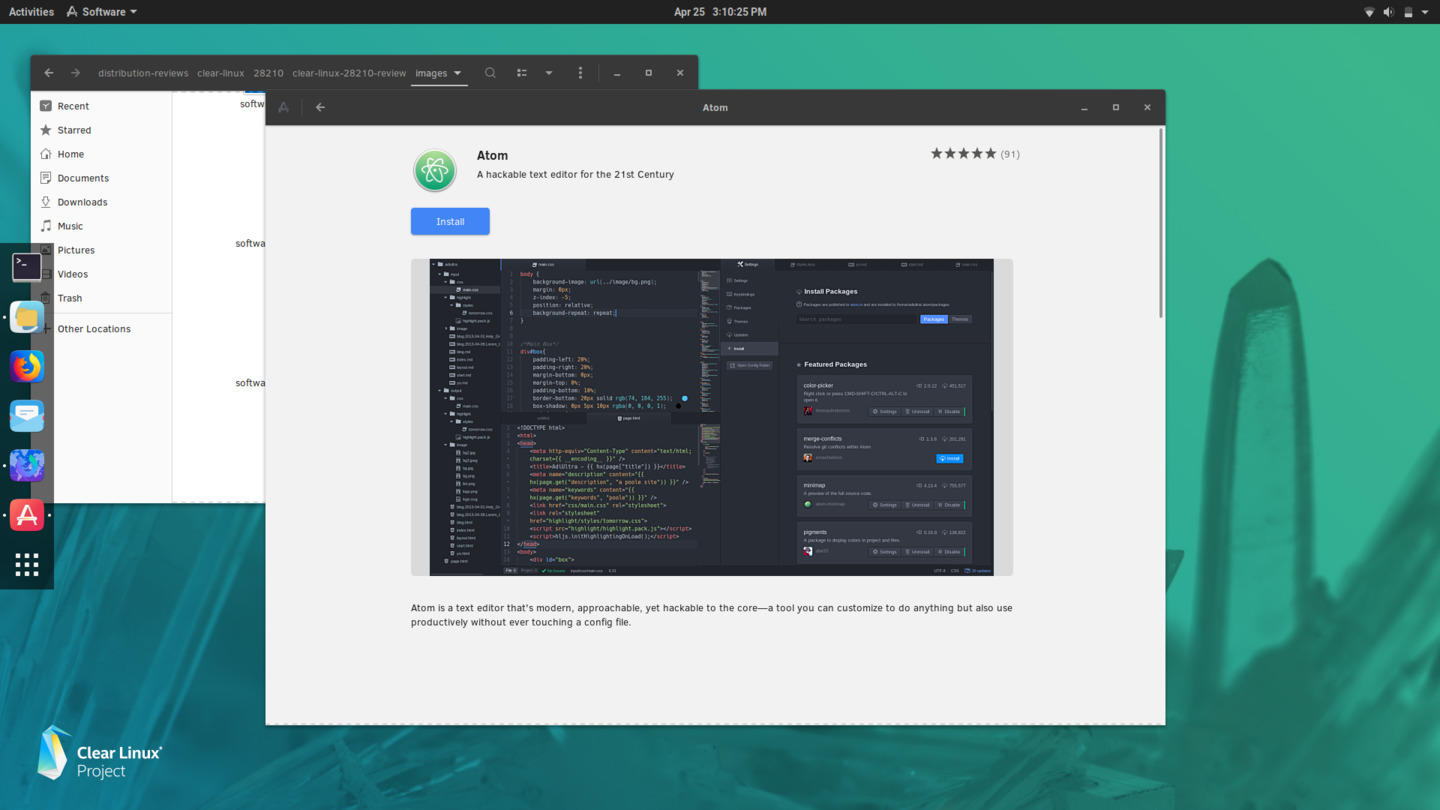Open 28210 path segment

tap(268, 73)
